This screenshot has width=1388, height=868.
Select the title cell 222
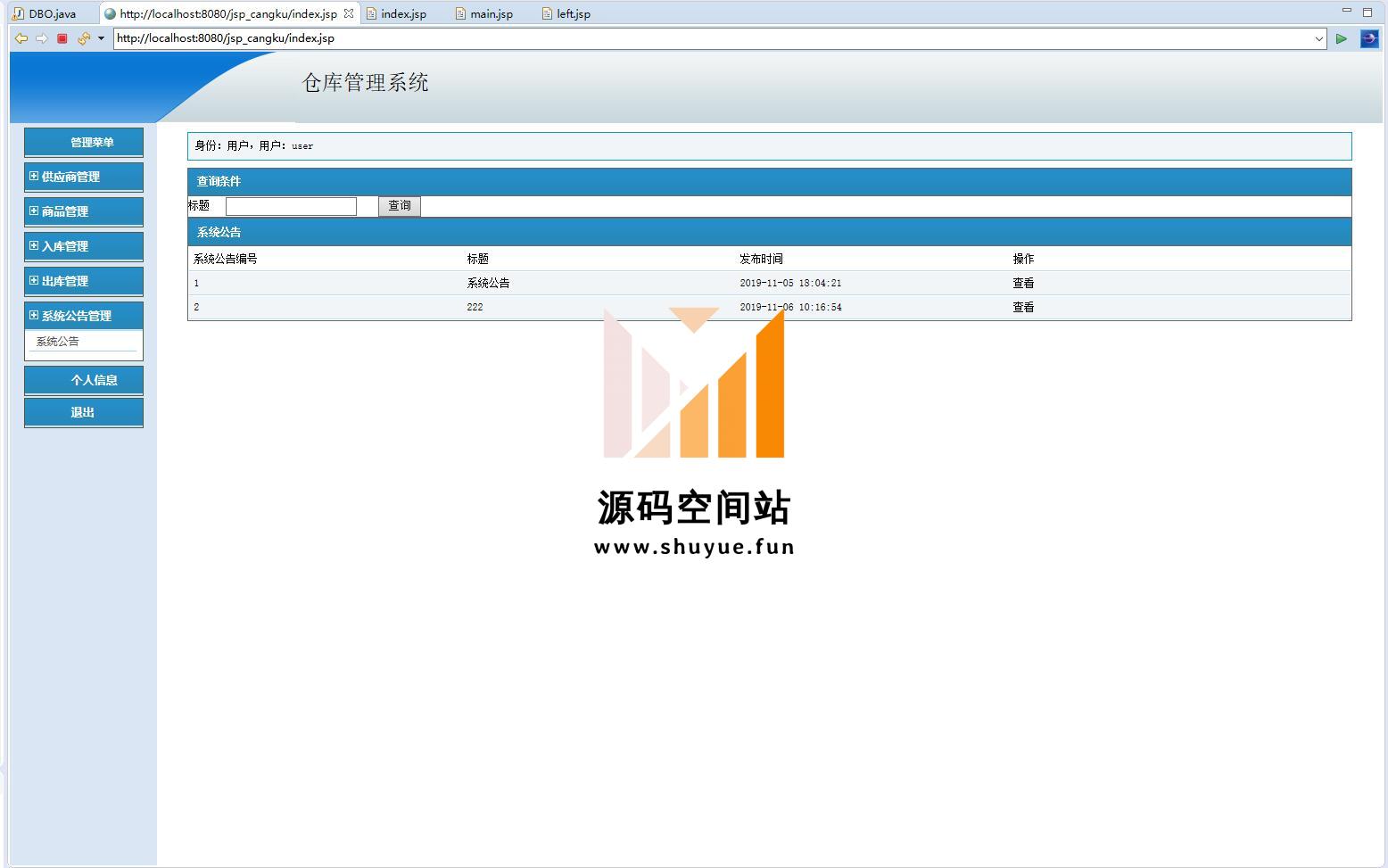475,307
